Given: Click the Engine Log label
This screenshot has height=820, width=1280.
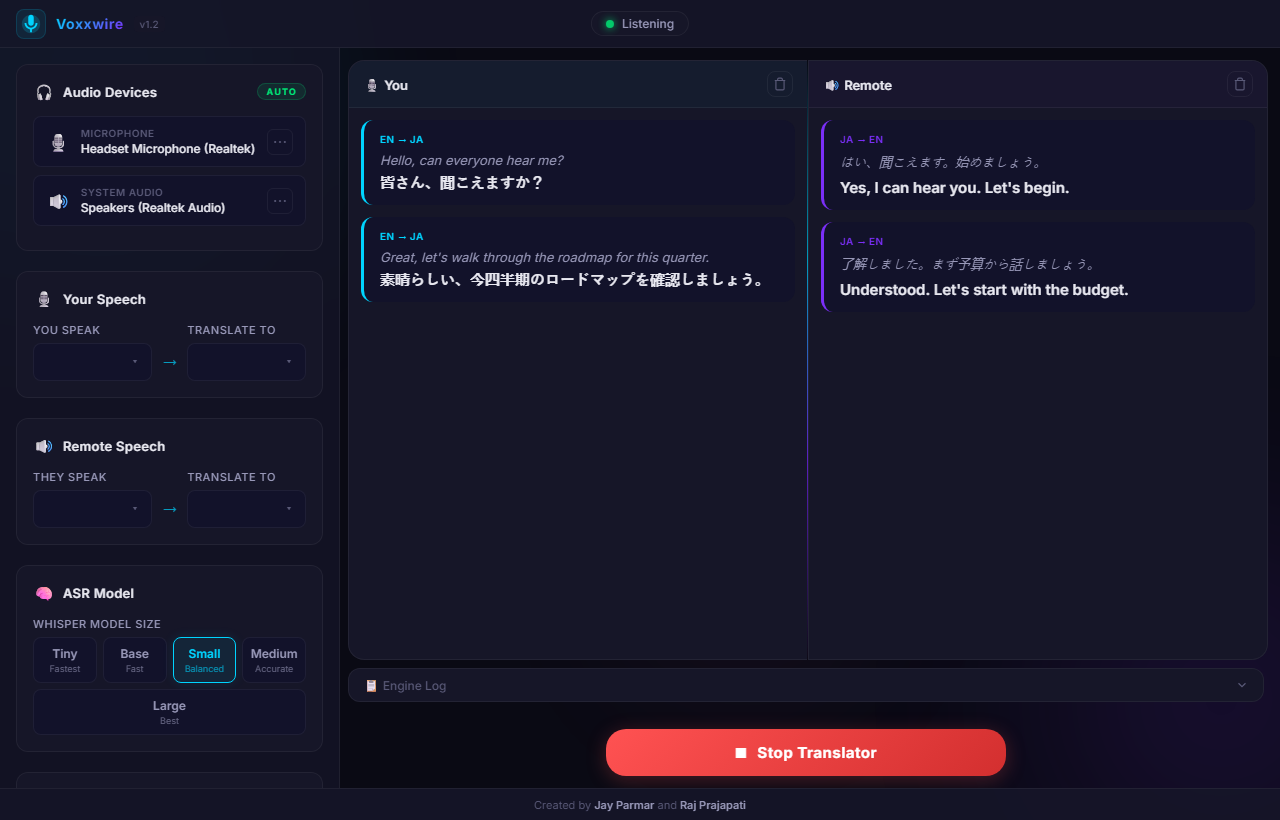Looking at the screenshot, I should click(414, 685).
